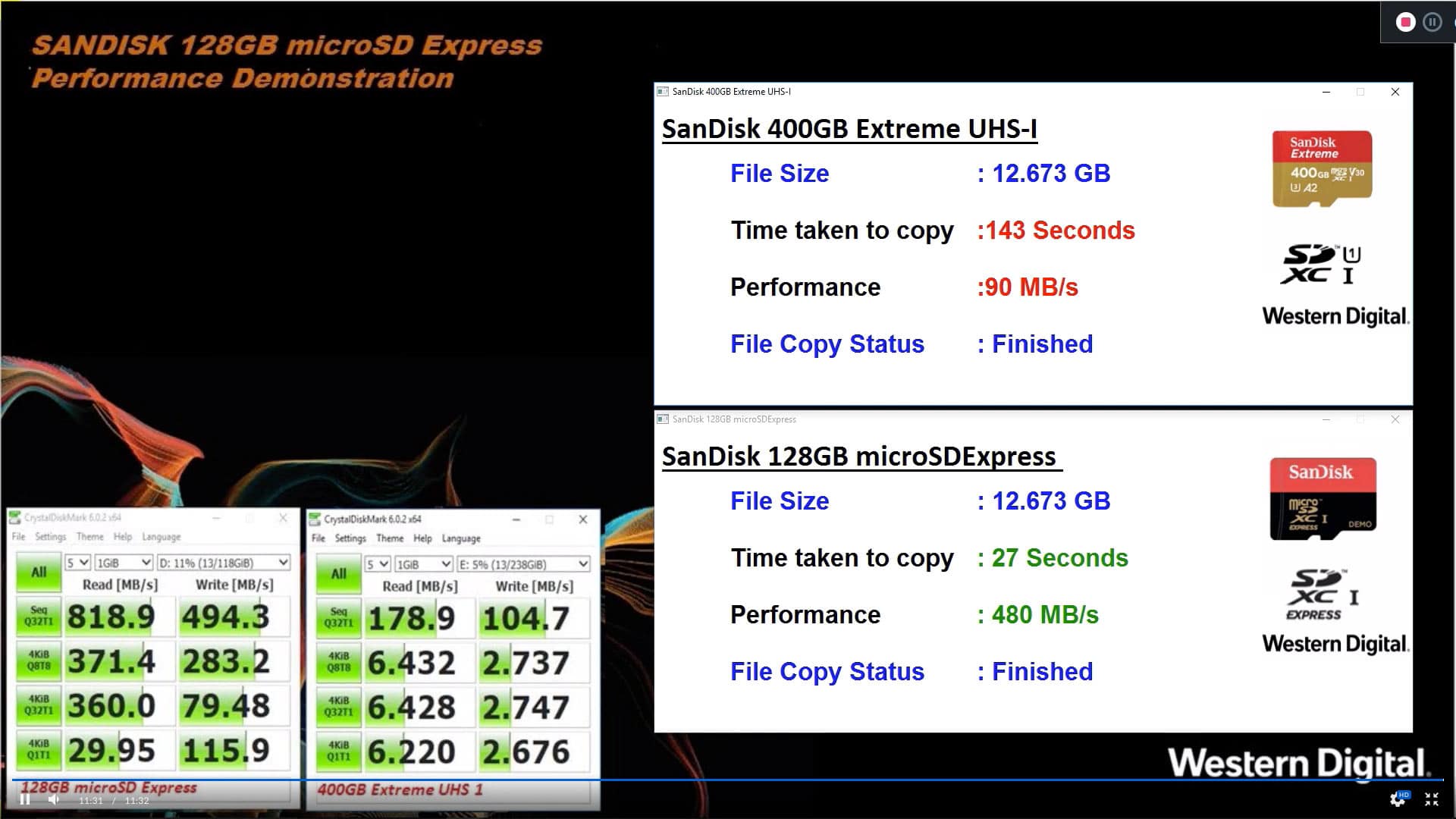Viewport: 1456px width, 819px height.
Task: Stop the screen recording with red button
Action: pos(1405,22)
